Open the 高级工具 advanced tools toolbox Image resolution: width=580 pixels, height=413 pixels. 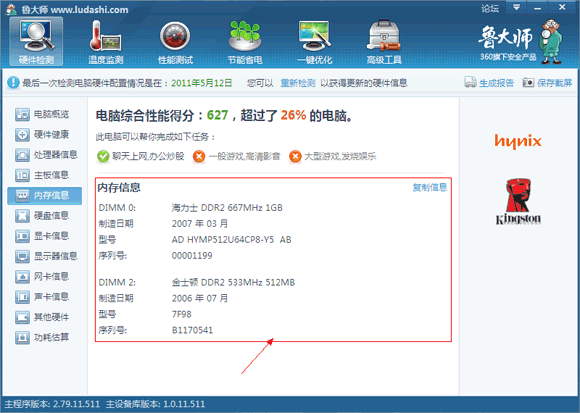(x=384, y=42)
